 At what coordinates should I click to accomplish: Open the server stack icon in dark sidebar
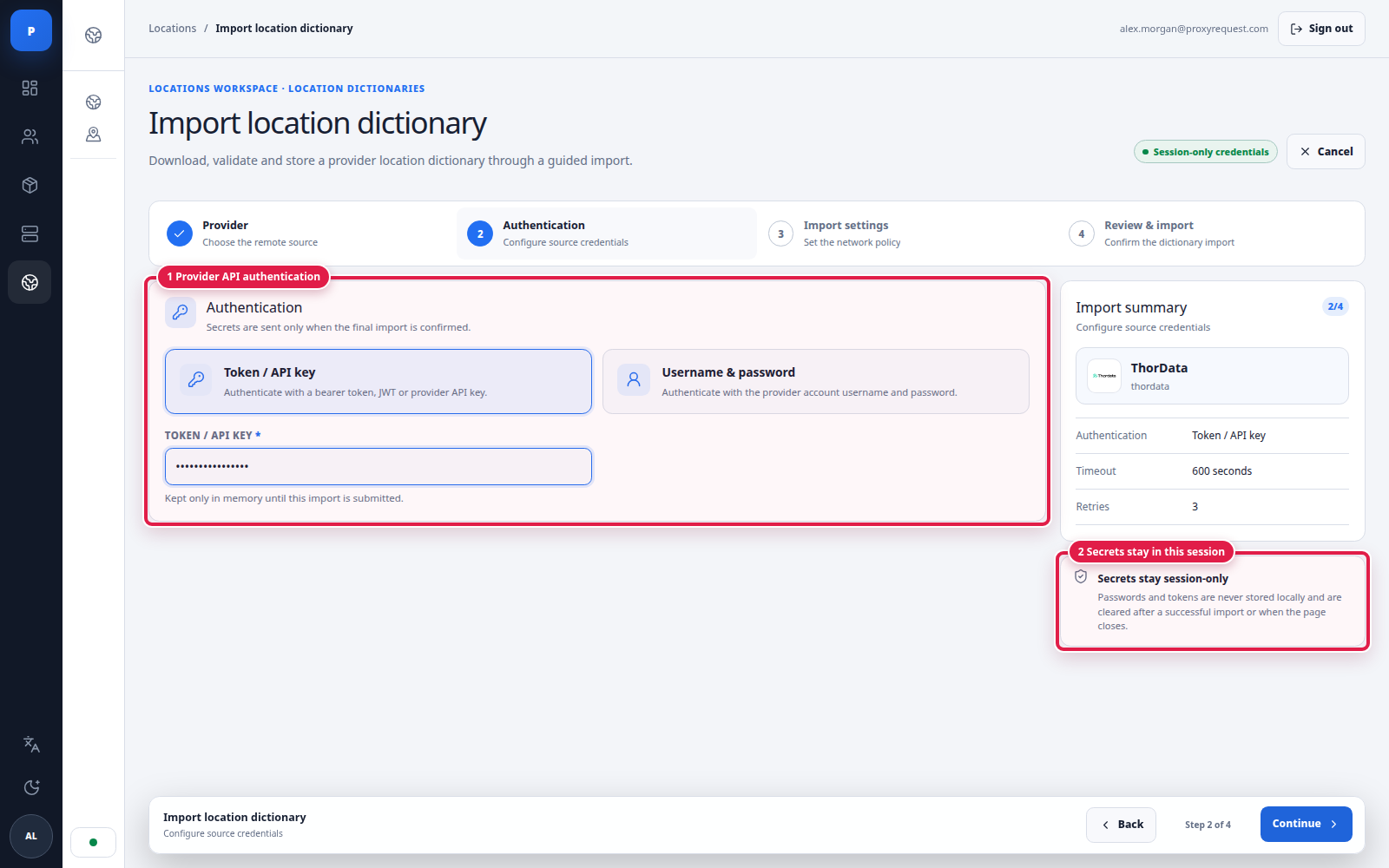(x=30, y=233)
